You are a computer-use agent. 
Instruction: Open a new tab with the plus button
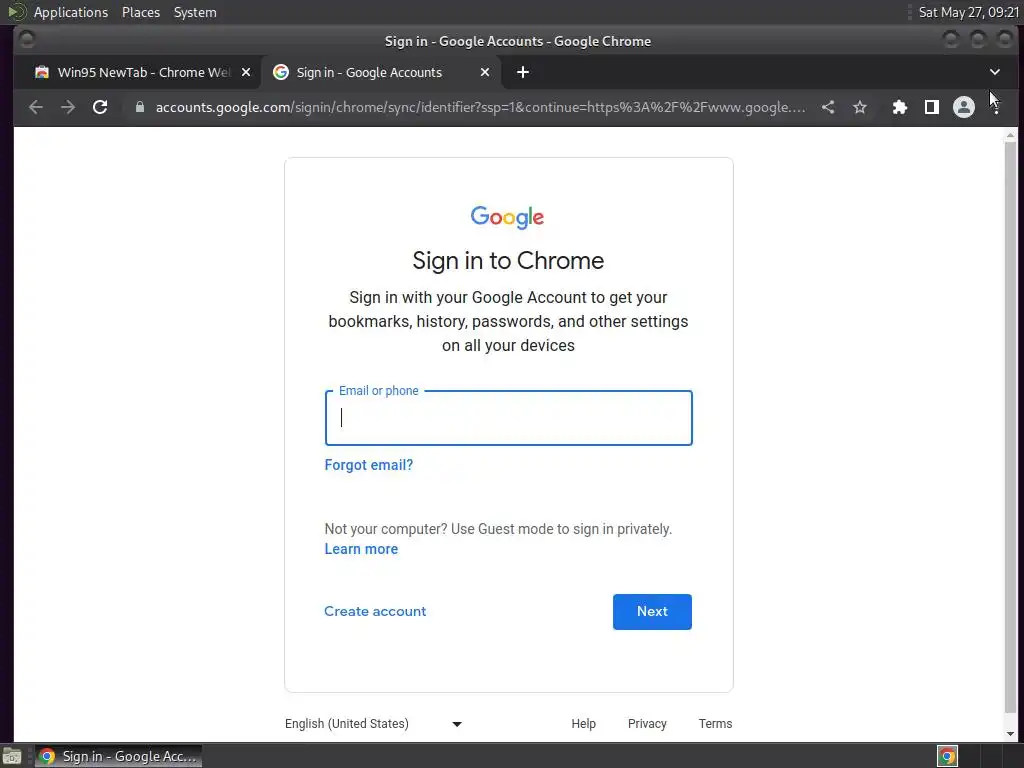tap(522, 72)
